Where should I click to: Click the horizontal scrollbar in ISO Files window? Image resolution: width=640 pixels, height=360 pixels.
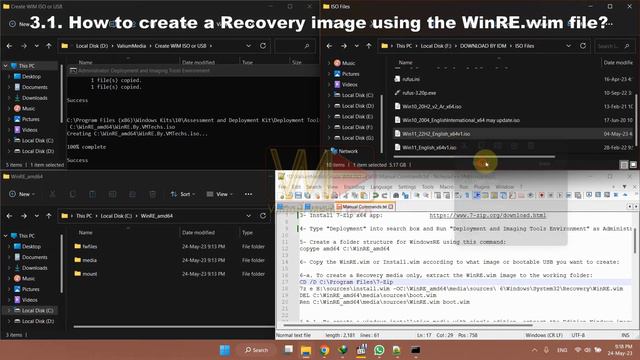click(473, 156)
